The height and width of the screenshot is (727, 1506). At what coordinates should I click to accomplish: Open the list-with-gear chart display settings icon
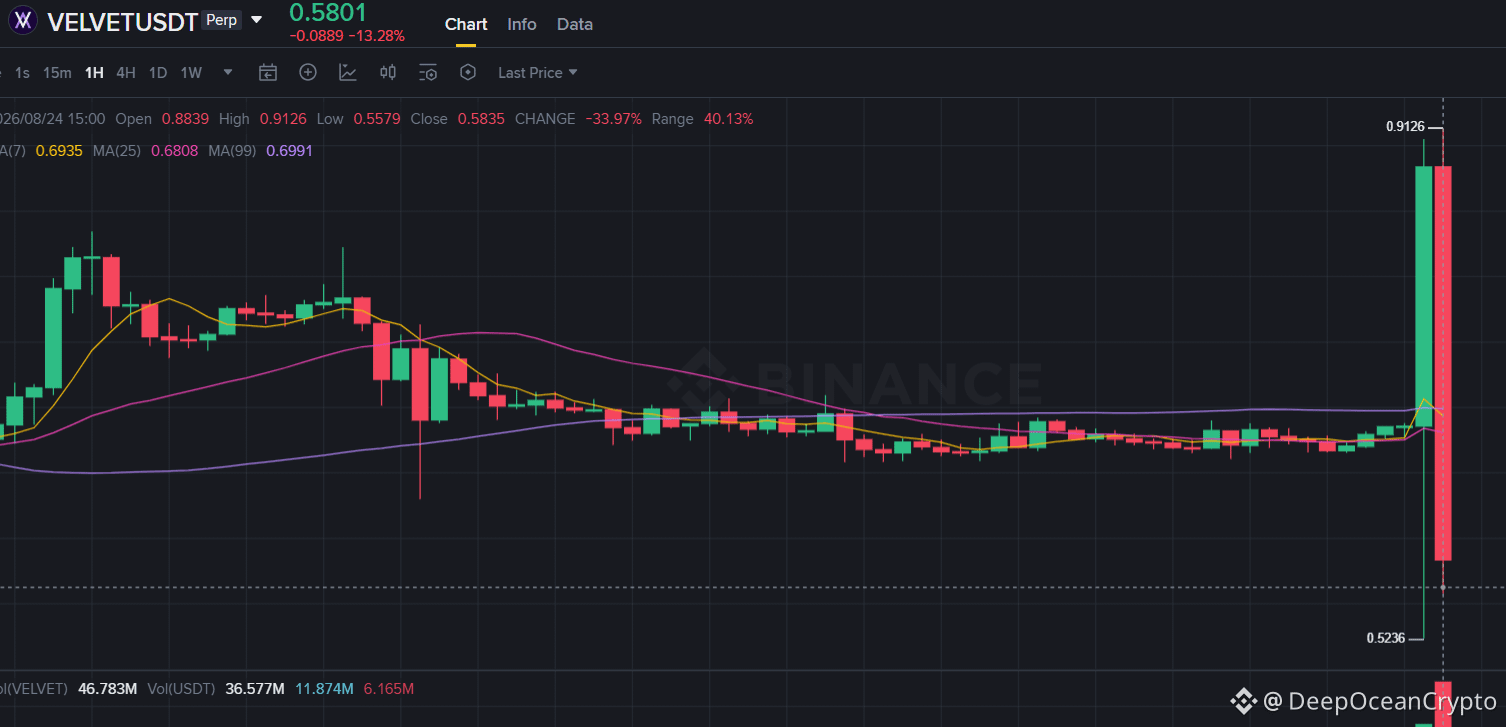[x=428, y=72]
